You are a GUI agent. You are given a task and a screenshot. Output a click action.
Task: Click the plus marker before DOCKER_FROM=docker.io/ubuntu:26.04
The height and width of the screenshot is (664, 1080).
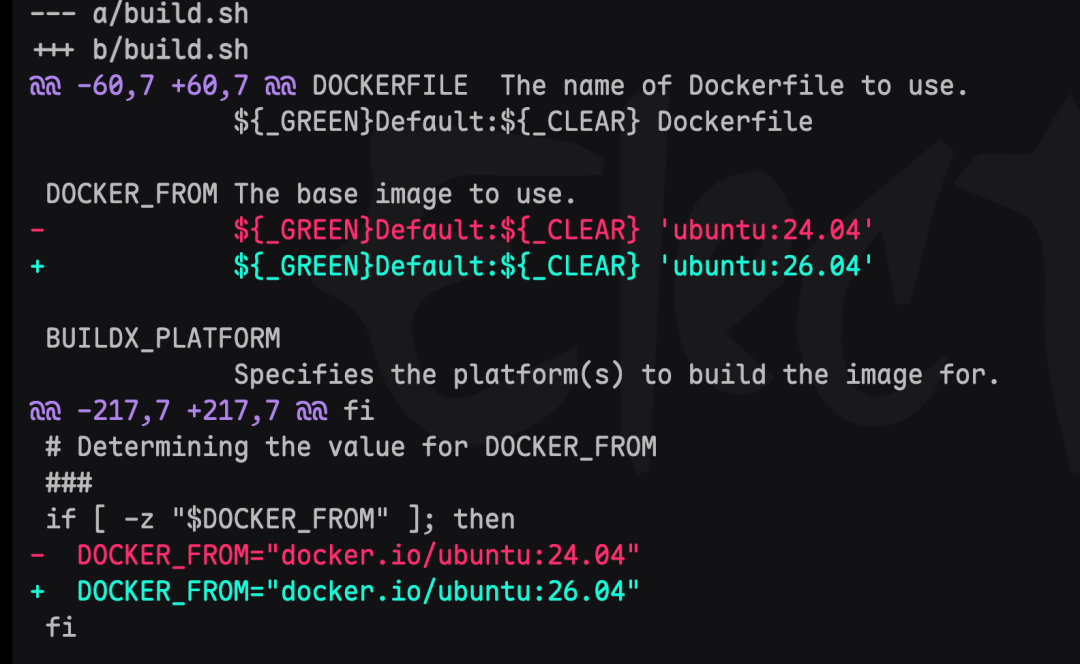pos(38,592)
